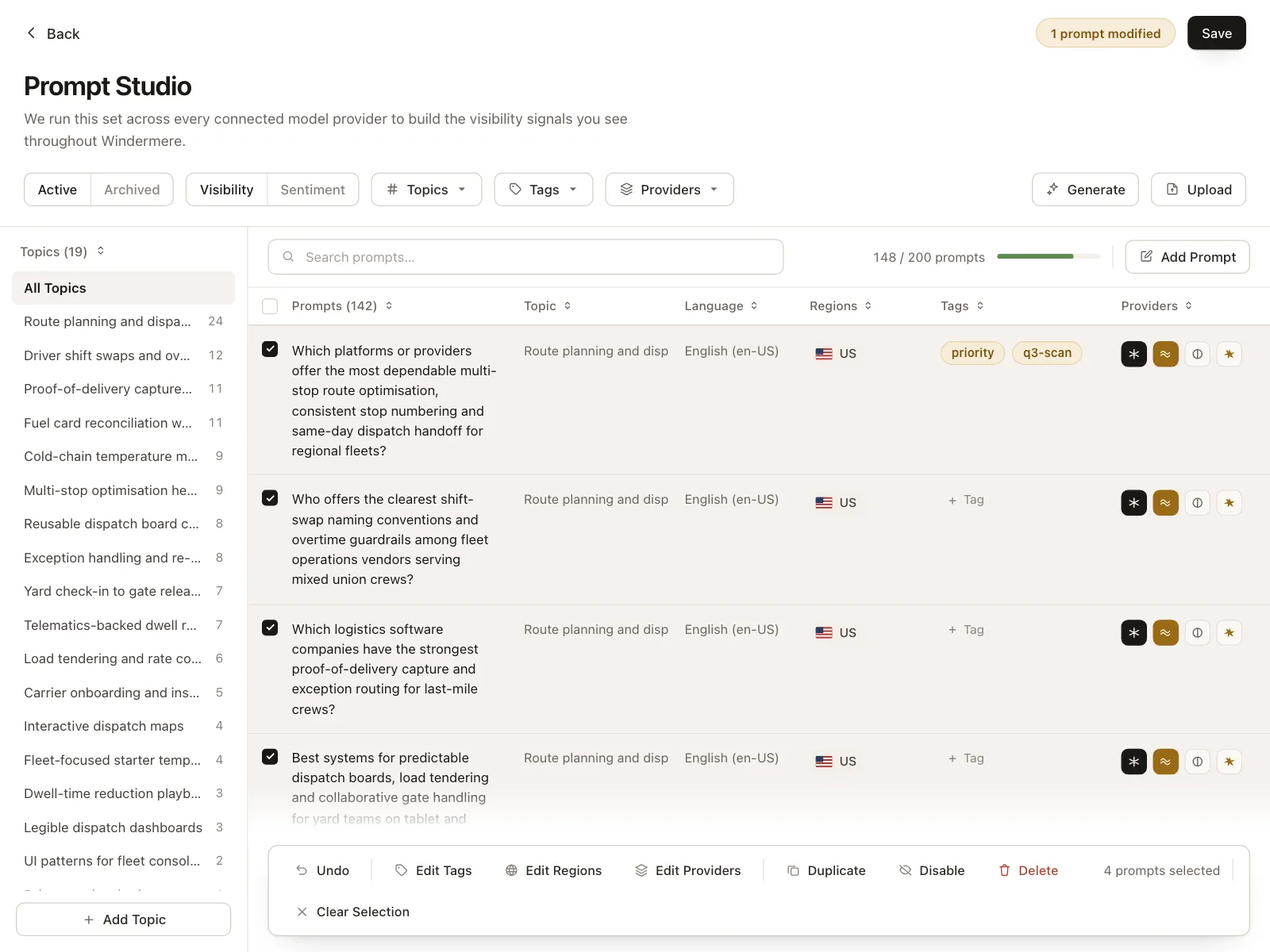Toggle the star provider icon in the multi-stop route optimisation row
The image size is (1270, 952).
1229,354
